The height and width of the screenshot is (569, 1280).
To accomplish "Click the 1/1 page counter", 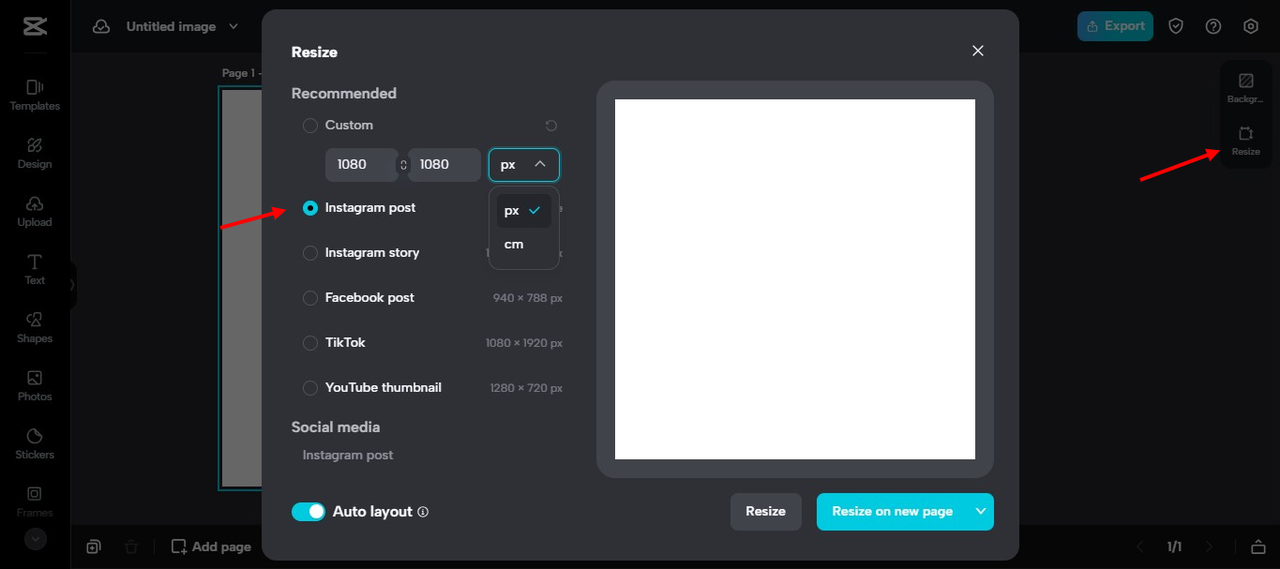I will pyautogui.click(x=1175, y=547).
